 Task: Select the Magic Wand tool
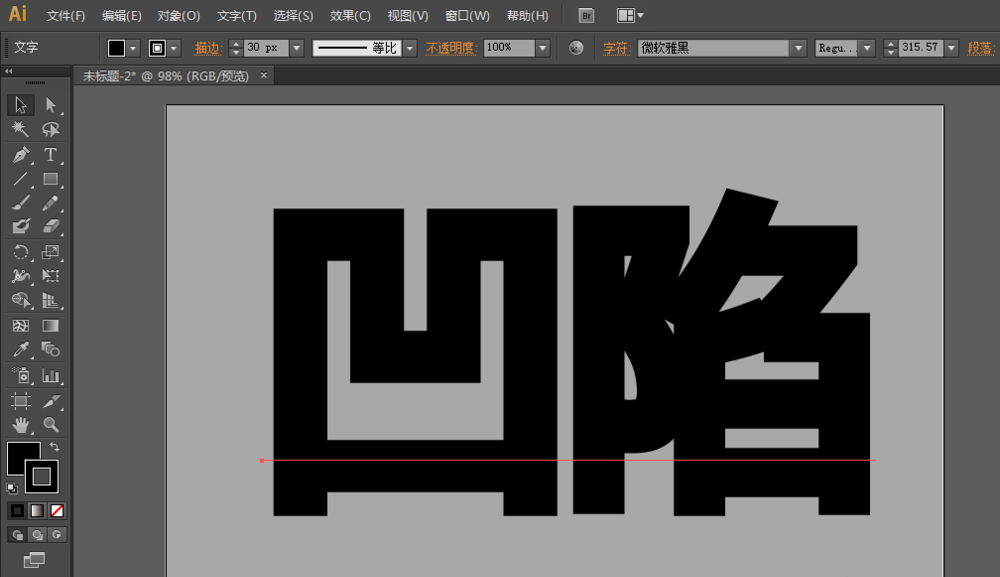20,129
